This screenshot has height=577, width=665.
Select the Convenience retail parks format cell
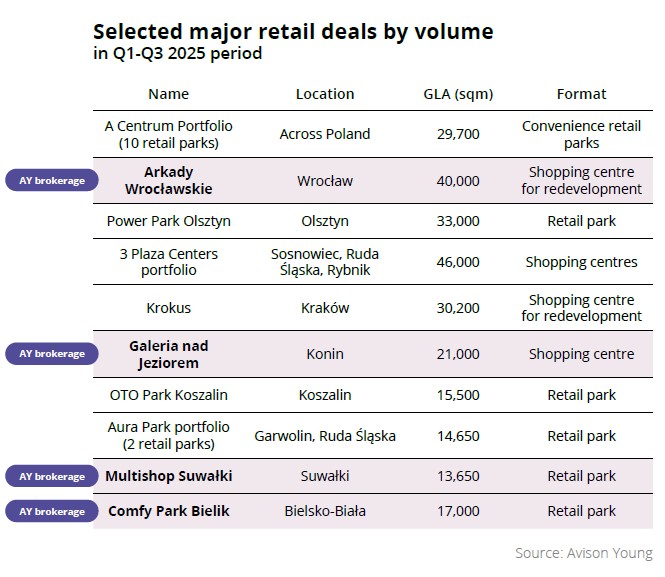[581, 134]
